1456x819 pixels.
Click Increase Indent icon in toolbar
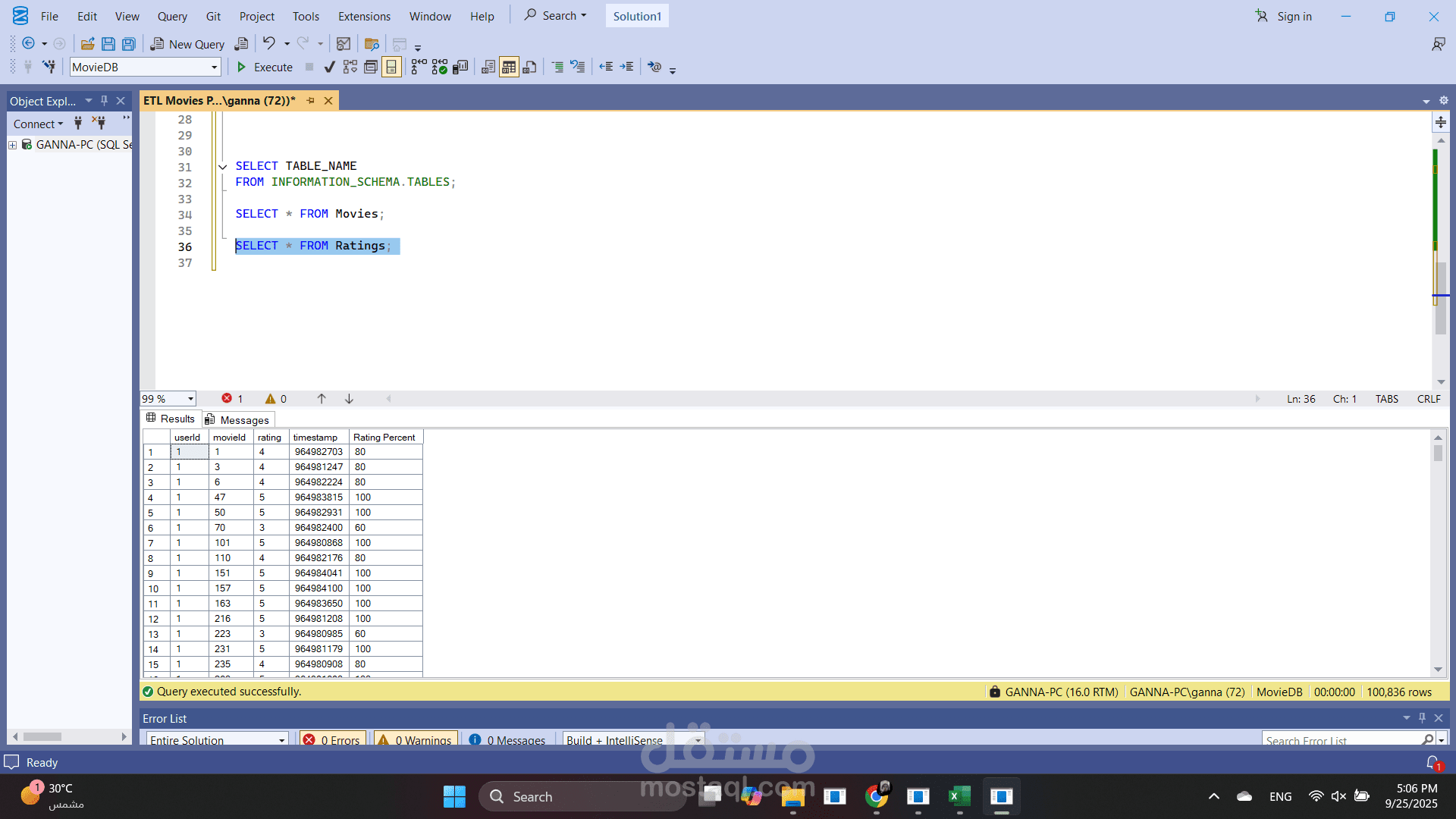point(626,67)
